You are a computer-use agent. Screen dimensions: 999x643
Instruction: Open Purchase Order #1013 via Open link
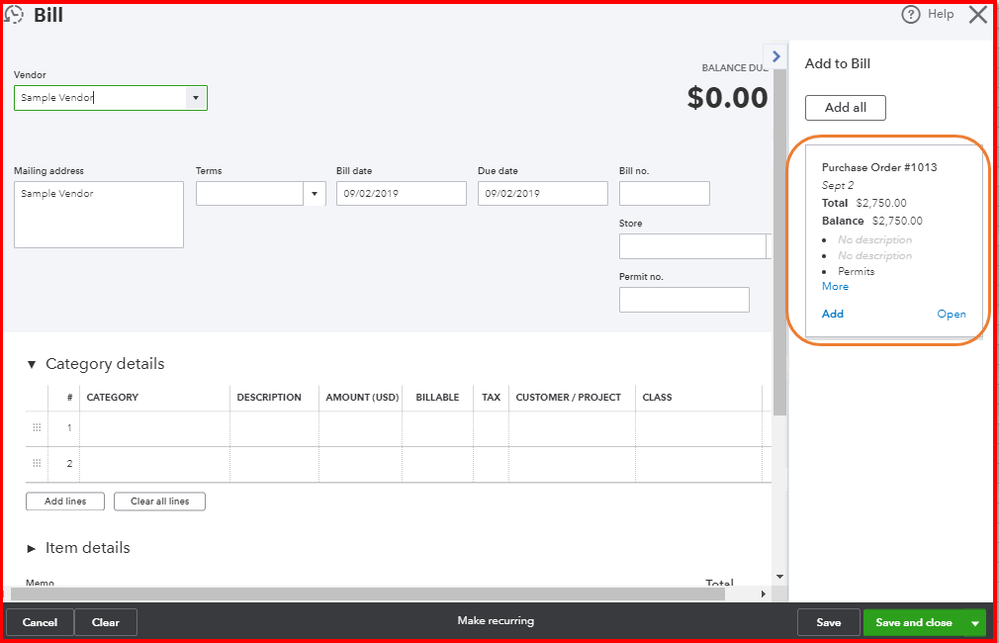[951, 314]
